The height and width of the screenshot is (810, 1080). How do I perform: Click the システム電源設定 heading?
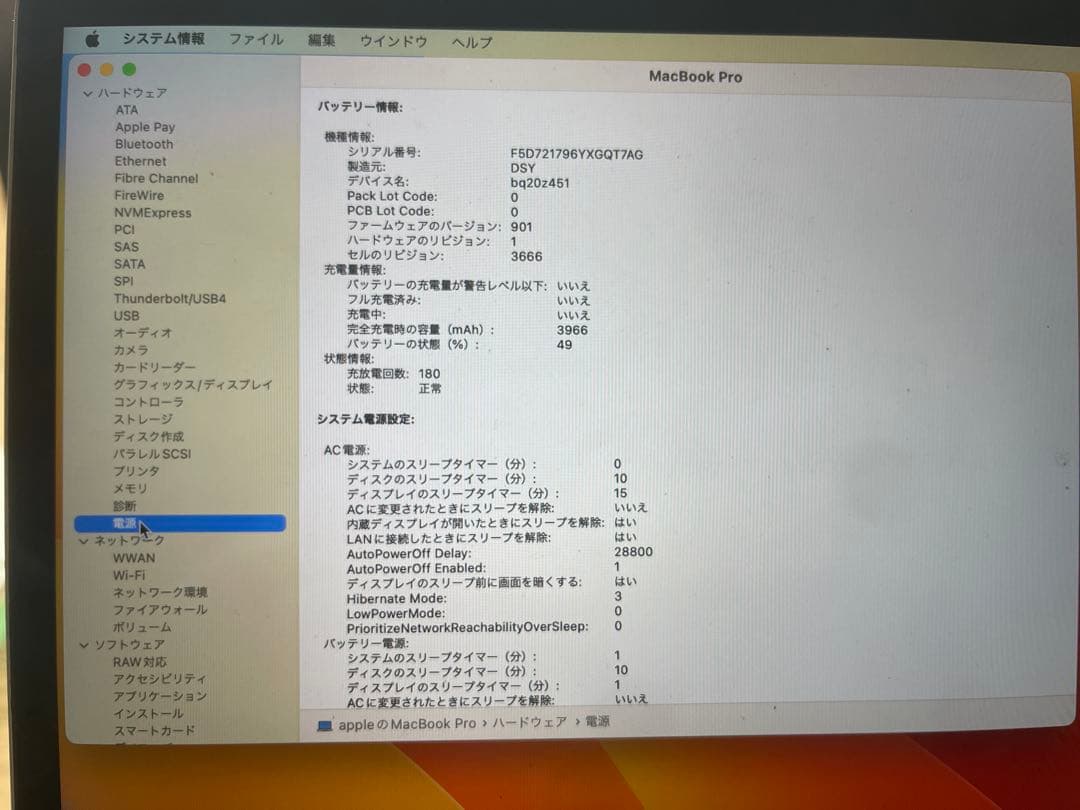[x=366, y=419]
